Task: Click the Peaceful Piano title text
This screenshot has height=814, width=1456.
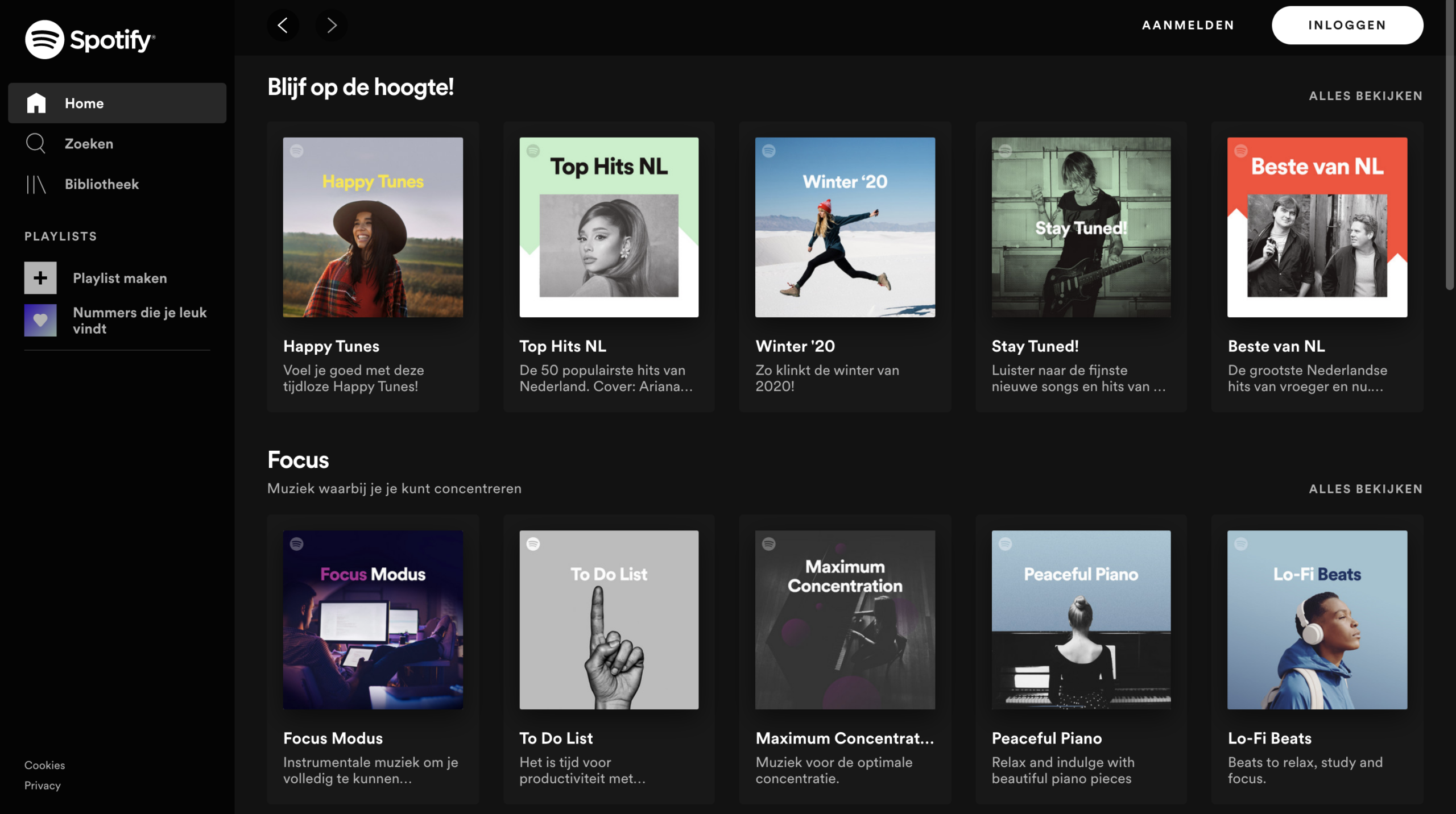Action: coord(1046,738)
